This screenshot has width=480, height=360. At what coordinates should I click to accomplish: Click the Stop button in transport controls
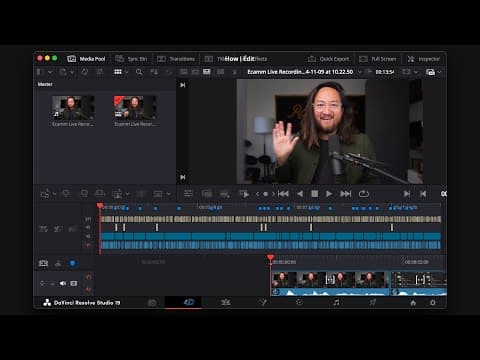pyautogui.click(x=314, y=194)
